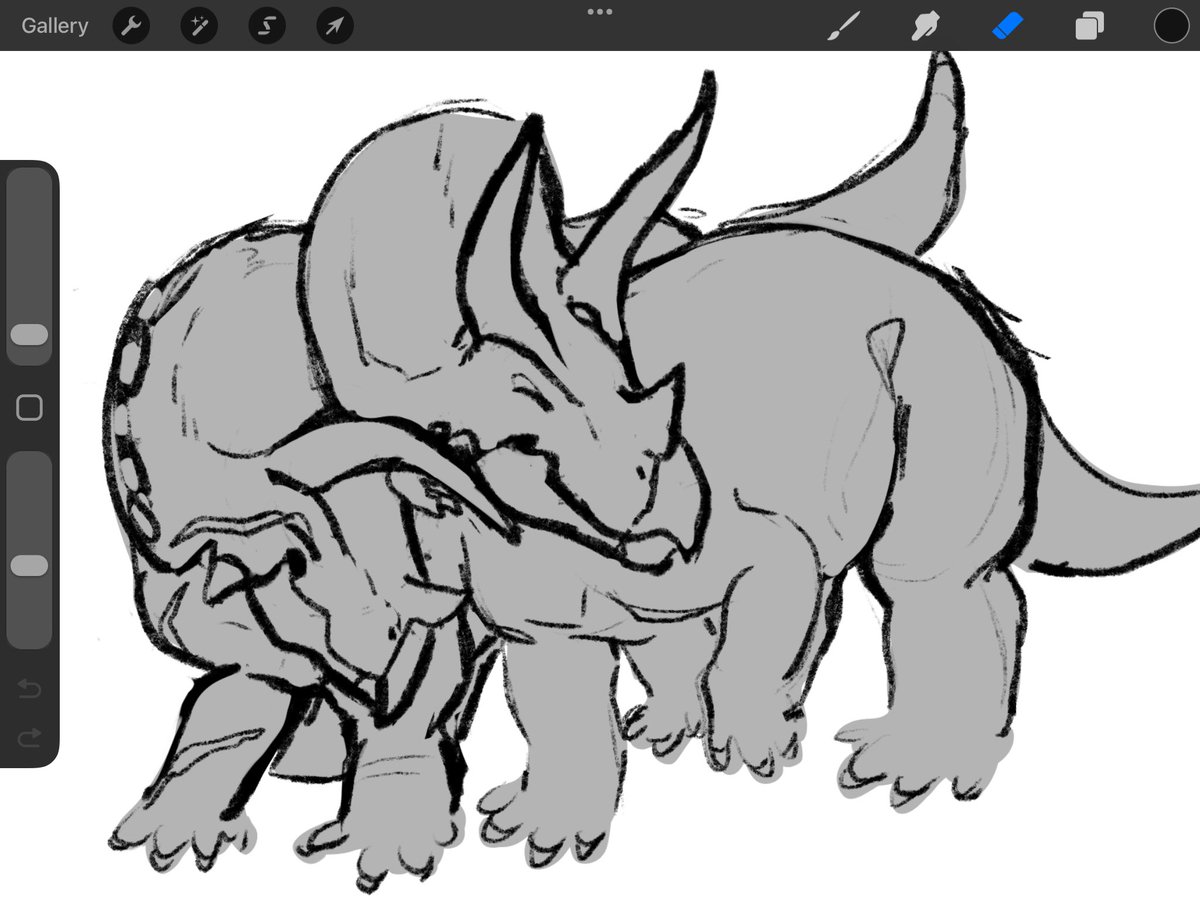Switch to the Smudge tool
Viewport: 1200px width, 900px height.
[x=925, y=26]
